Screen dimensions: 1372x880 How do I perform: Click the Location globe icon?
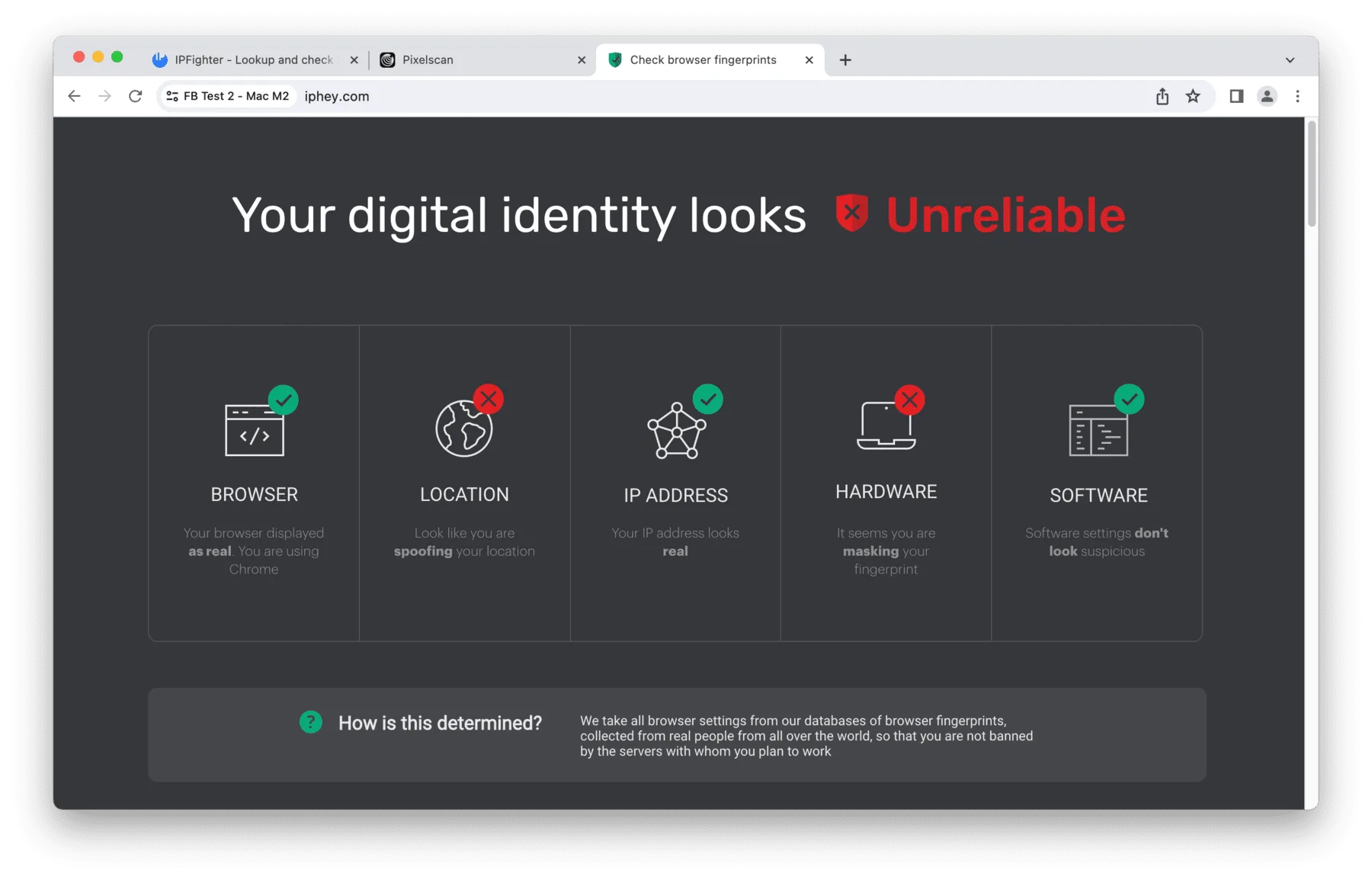(x=463, y=429)
